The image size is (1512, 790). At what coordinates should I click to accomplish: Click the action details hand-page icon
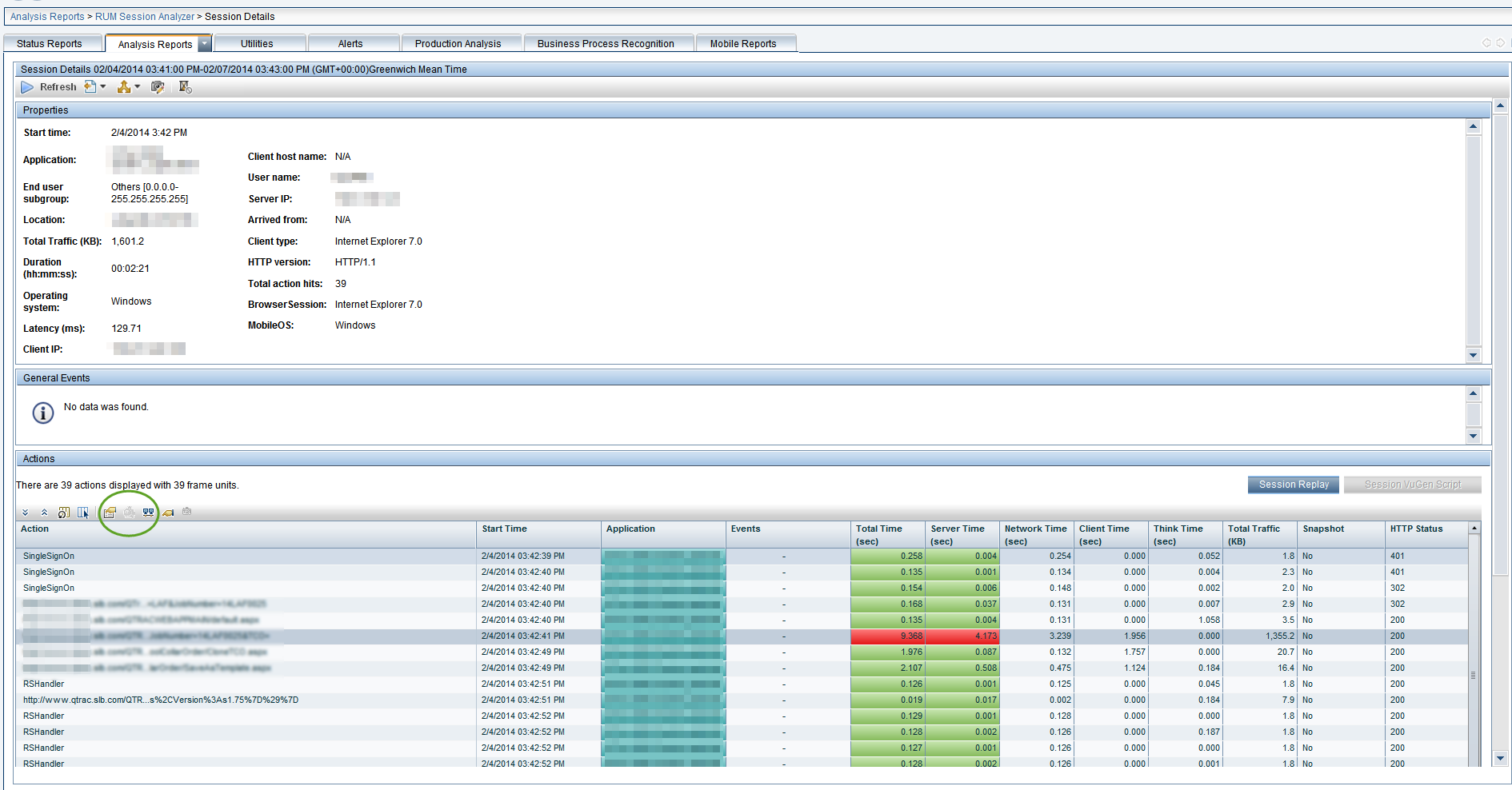click(x=110, y=513)
